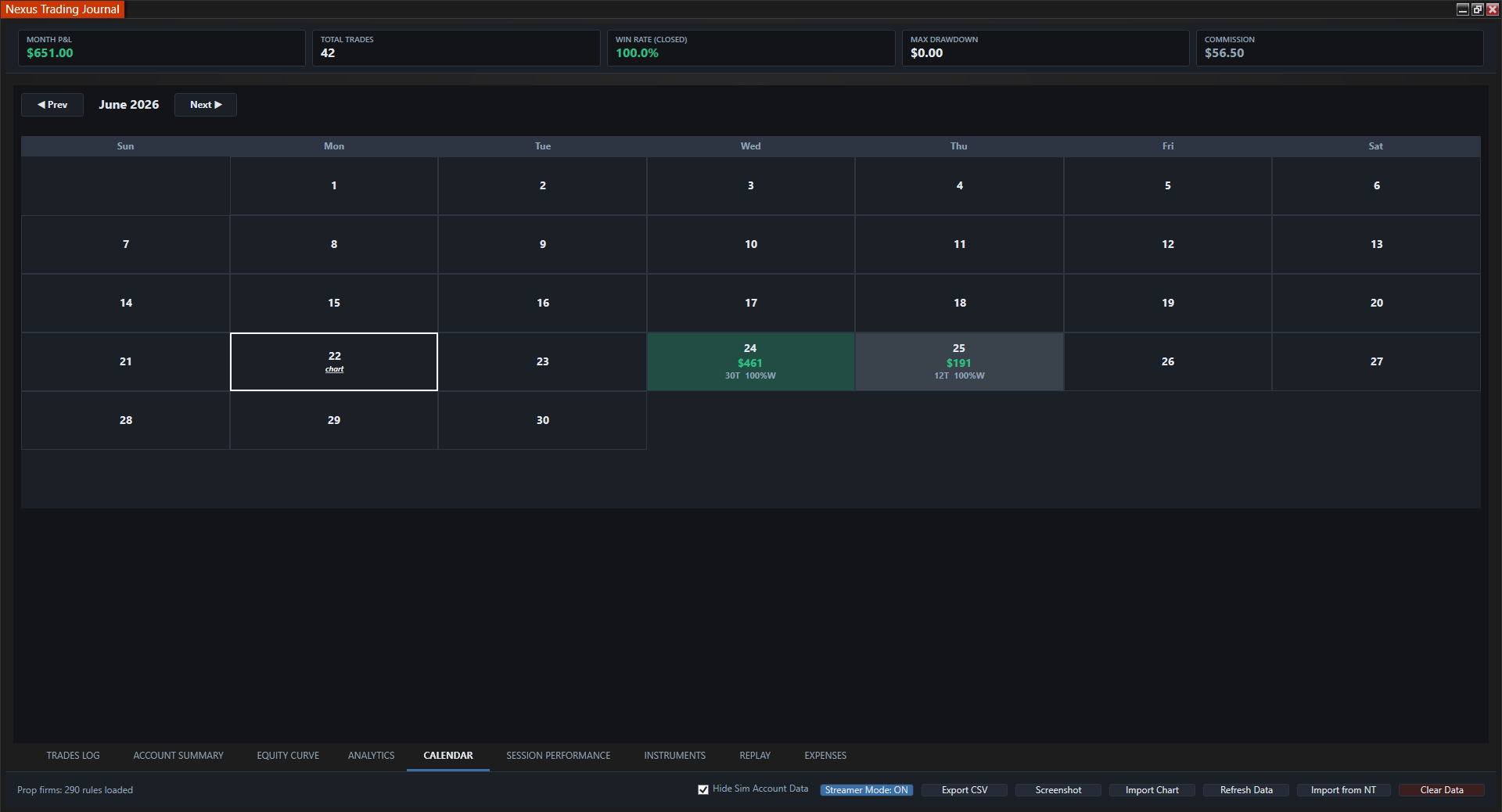Select June 25 cell showing $191
Screen dimensions: 1502x812
(x=959, y=361)
